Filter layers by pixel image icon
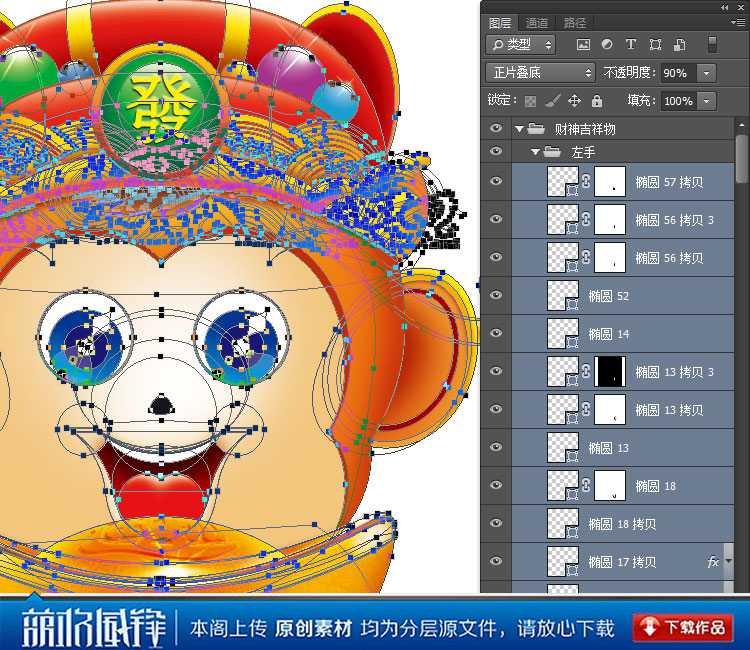750x650 pixels. (583, 45)
